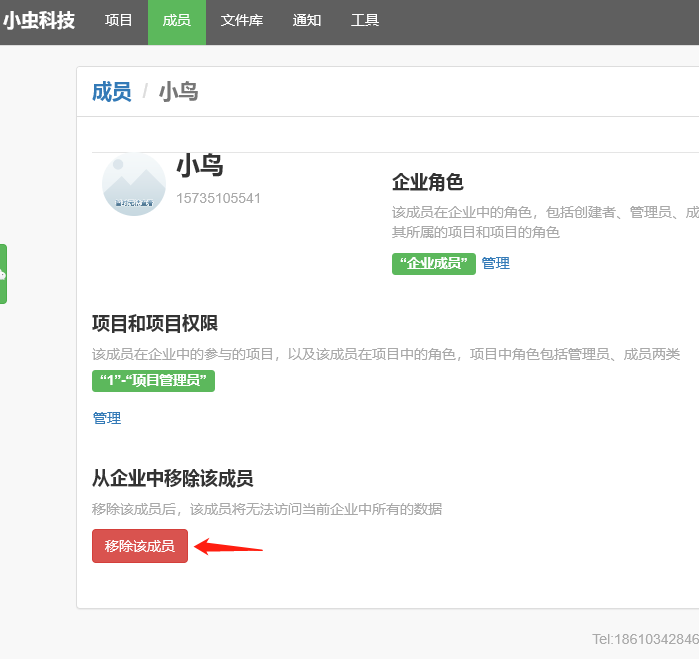The height and width of the screenshot is (659, 699).
Task: Click 管理 link under project permissions
Action: (107, 418)
